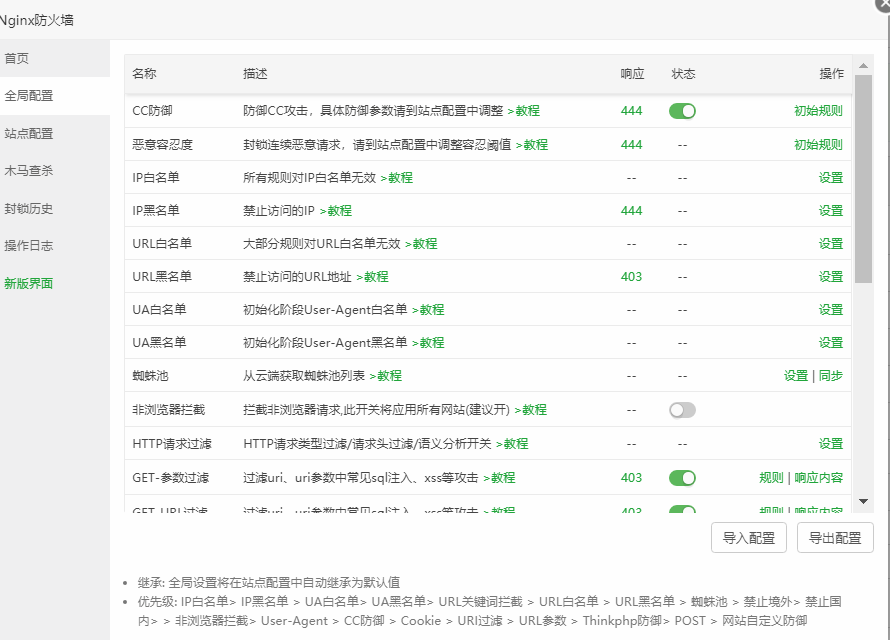Image resolution: width=890 pixels, height=640 pixels.
Task: Open the 教程 link for URL白名单
Action: 421,244
